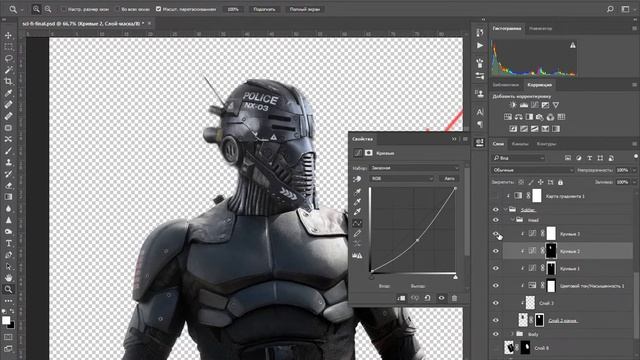Switch to the Navigator tab
Screen dimensions: 640x360
(x=540, y=29)
